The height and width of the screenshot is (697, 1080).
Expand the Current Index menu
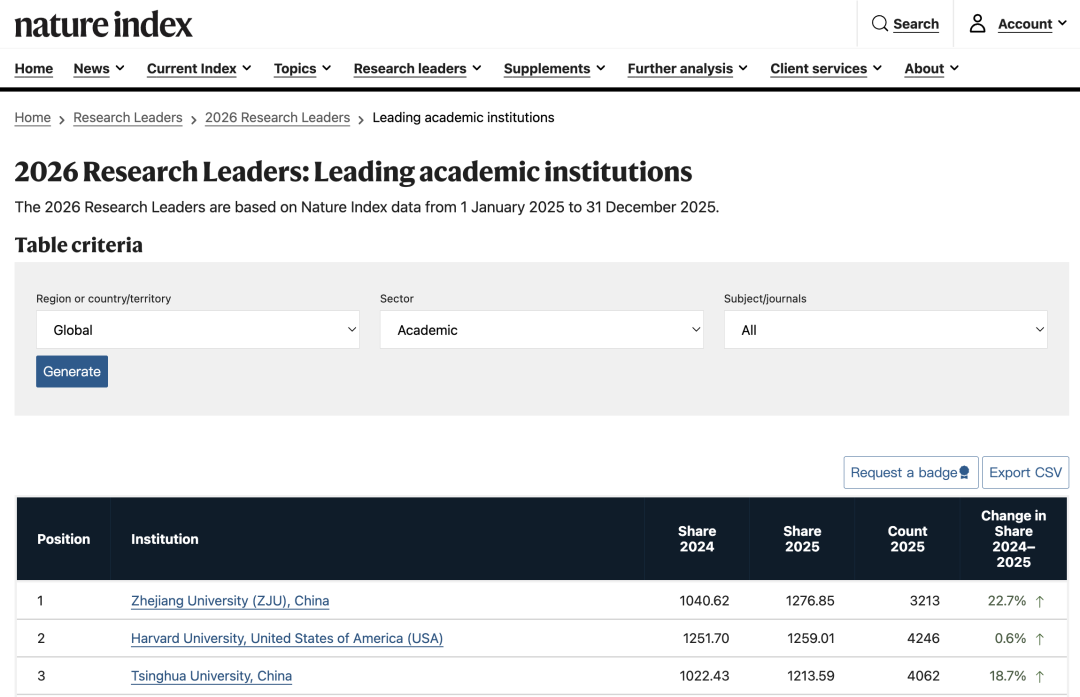[199, 68]
